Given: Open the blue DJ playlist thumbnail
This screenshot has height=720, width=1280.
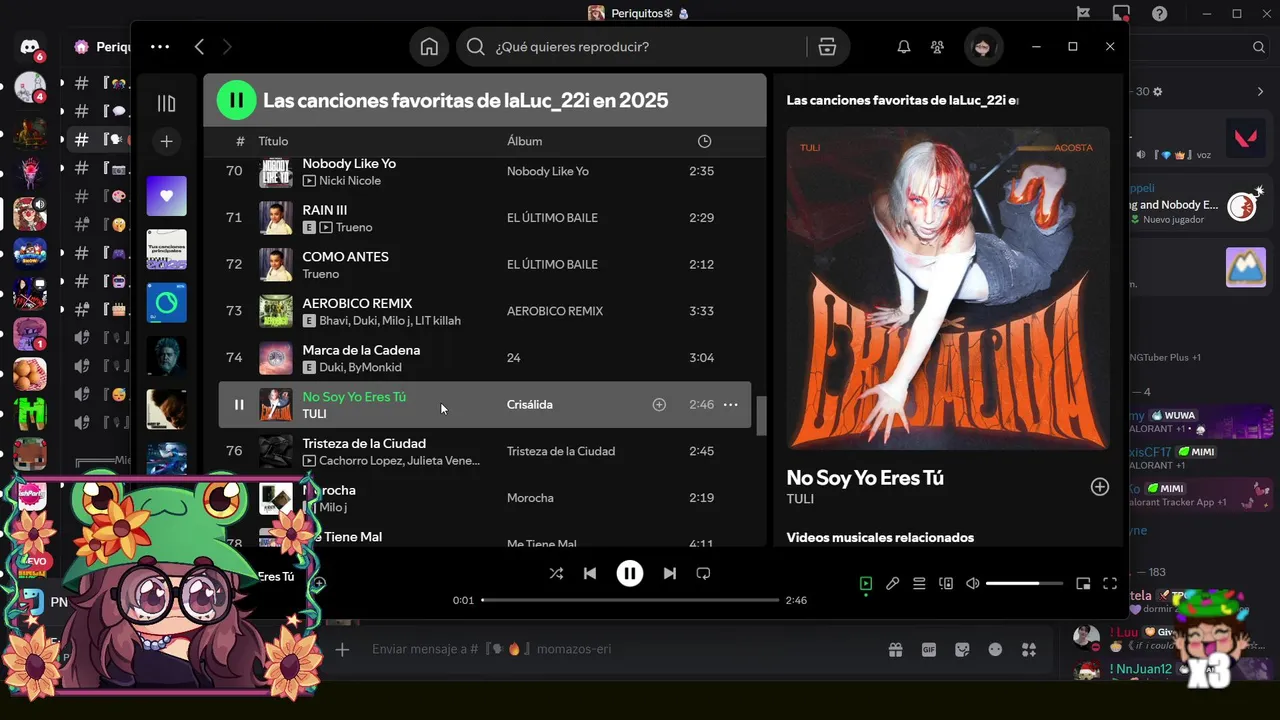Looking at the screenshot, I should pyautogui.click(x=166, y=302).
